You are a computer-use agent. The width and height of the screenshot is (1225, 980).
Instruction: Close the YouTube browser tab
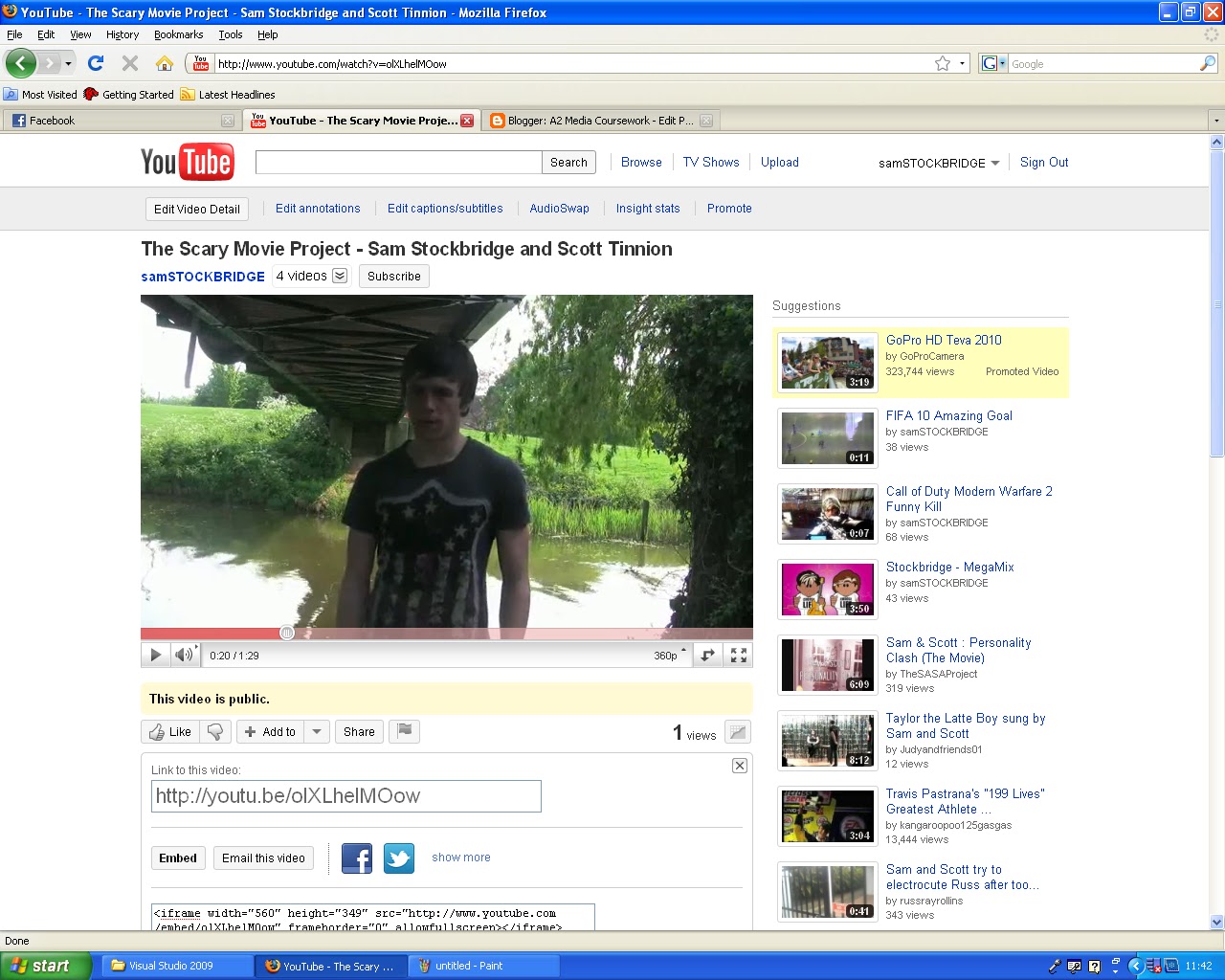[467, 121]
